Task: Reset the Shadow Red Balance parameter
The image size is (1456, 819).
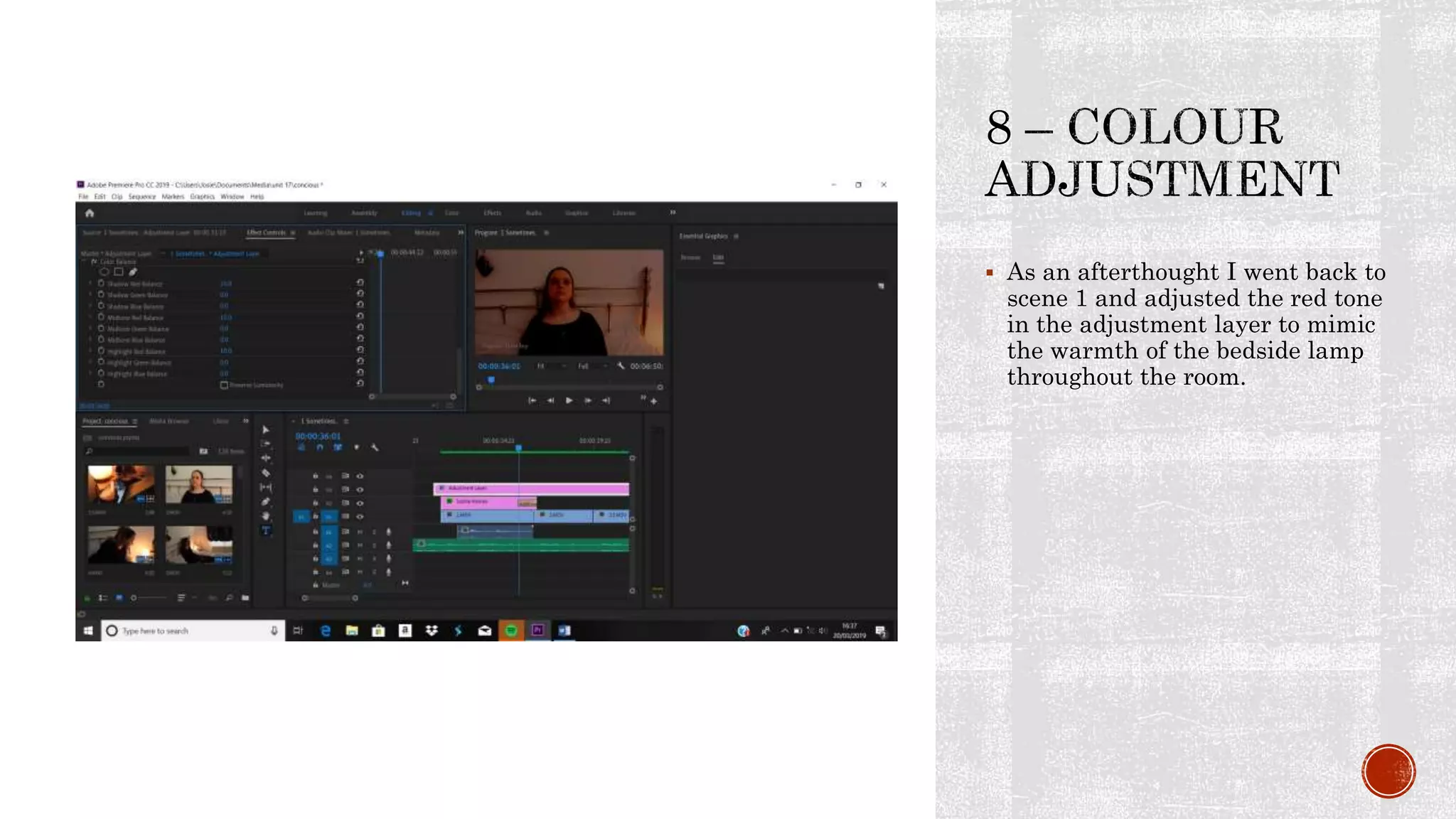Action: pyautogui.click(x=360, y=283)
